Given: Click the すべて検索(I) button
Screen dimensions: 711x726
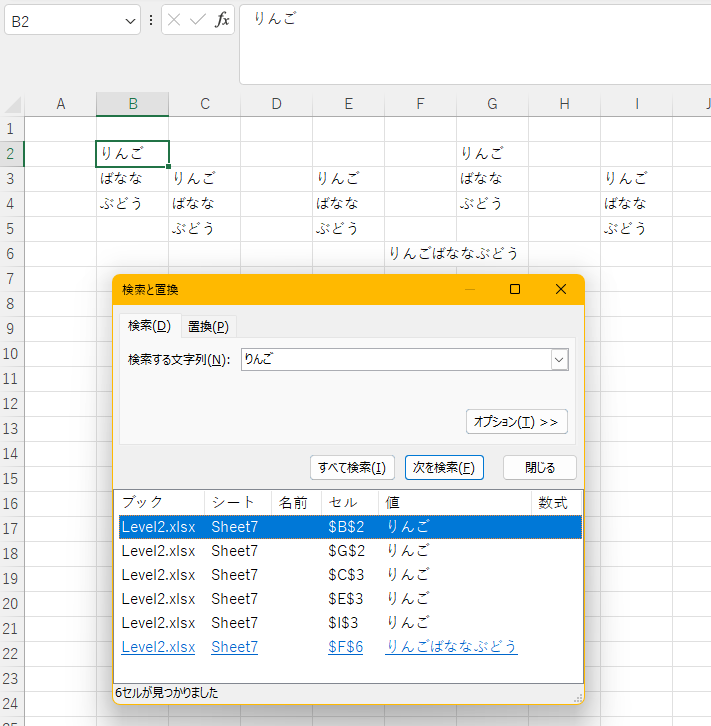Looking at the screenshot, I should coord(352,468).
